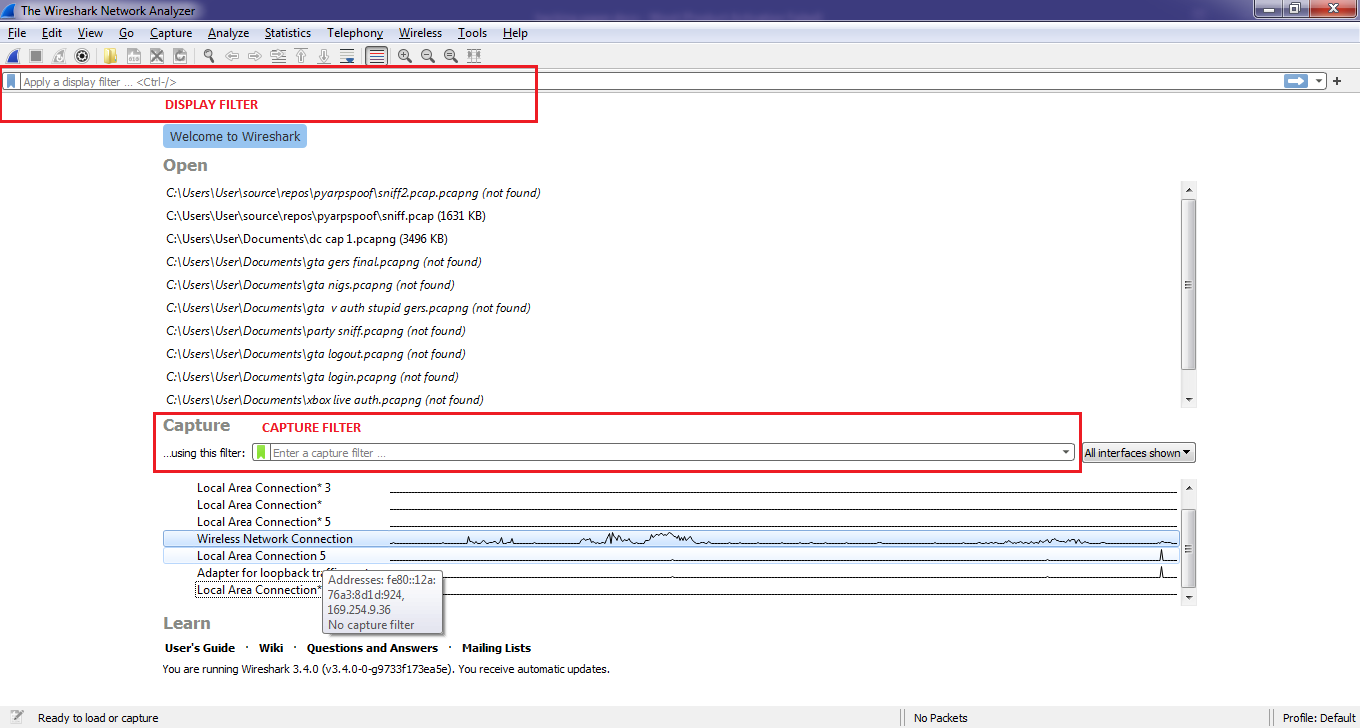Open the capture filter dropdown arrow
This screenshot has height=728, width=1360.
[1066, 453]
